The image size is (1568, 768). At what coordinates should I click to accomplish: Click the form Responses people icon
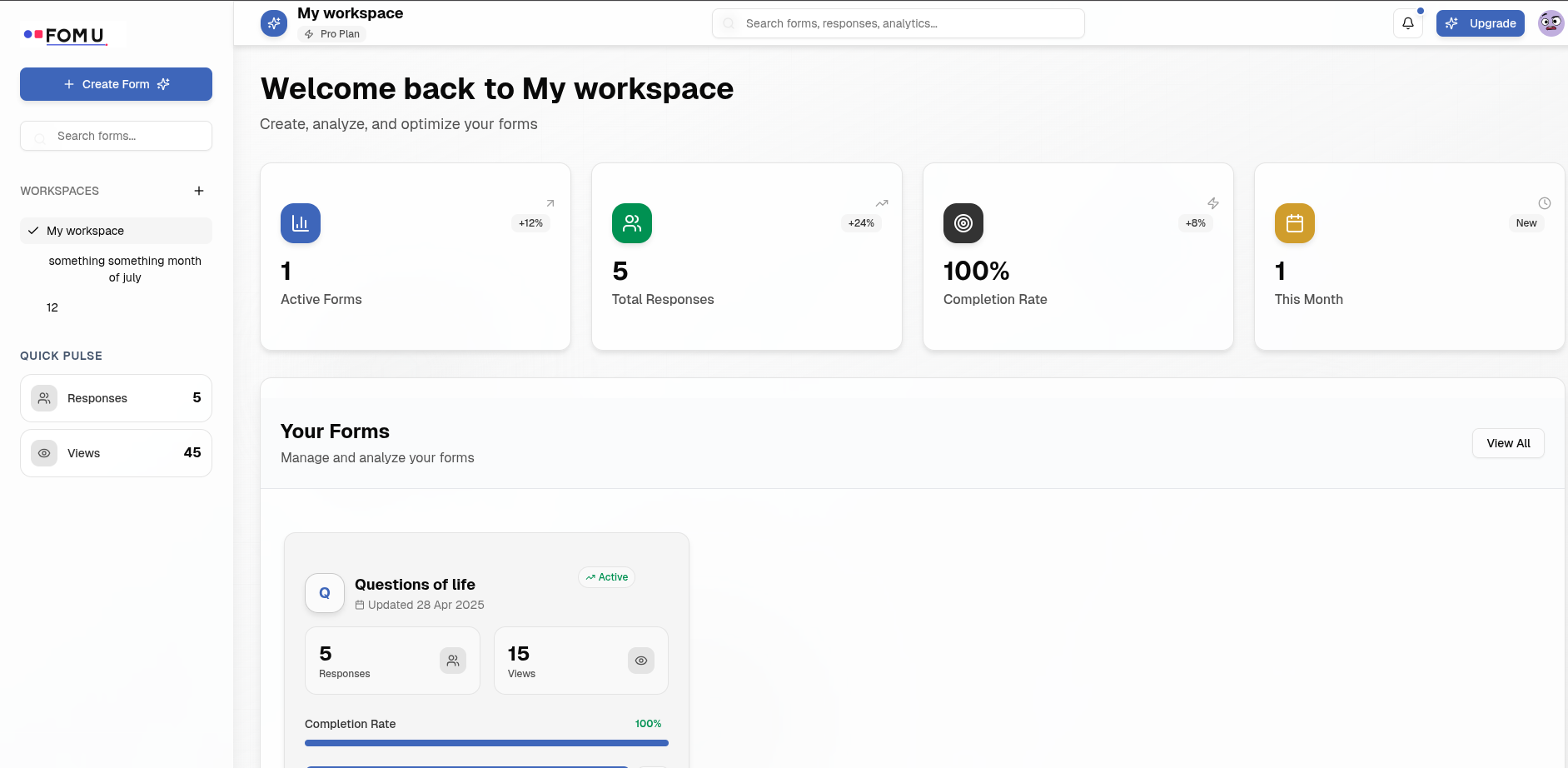(453, 661)
